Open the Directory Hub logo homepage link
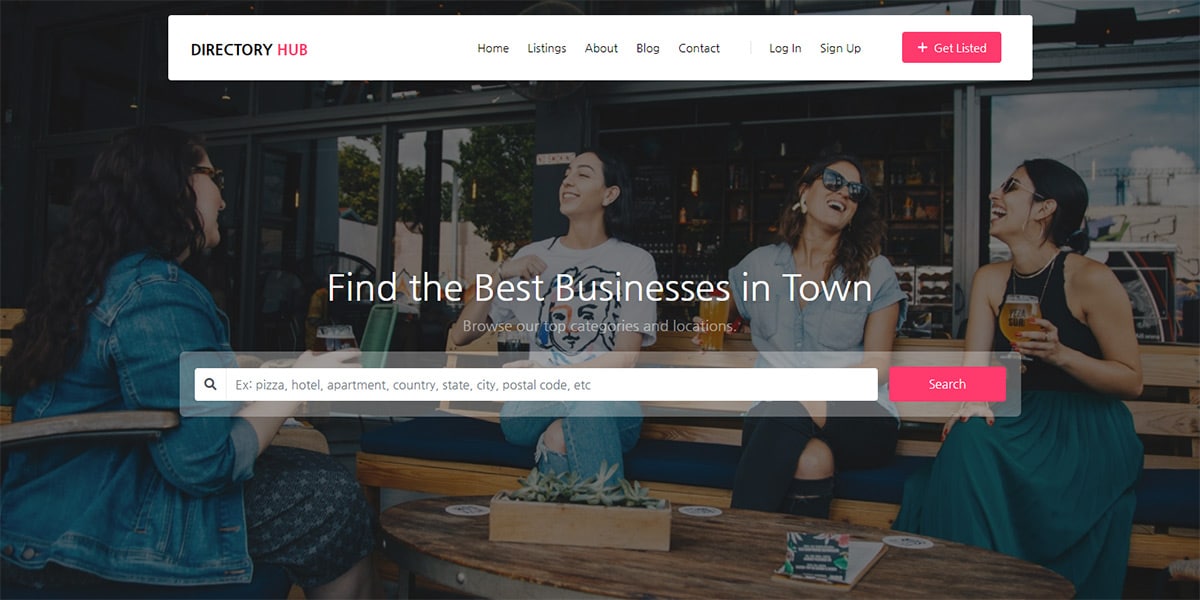Image resolution: width=1200 pixels, height=600 pixels. pyautogui.click(x=249, y=49)
